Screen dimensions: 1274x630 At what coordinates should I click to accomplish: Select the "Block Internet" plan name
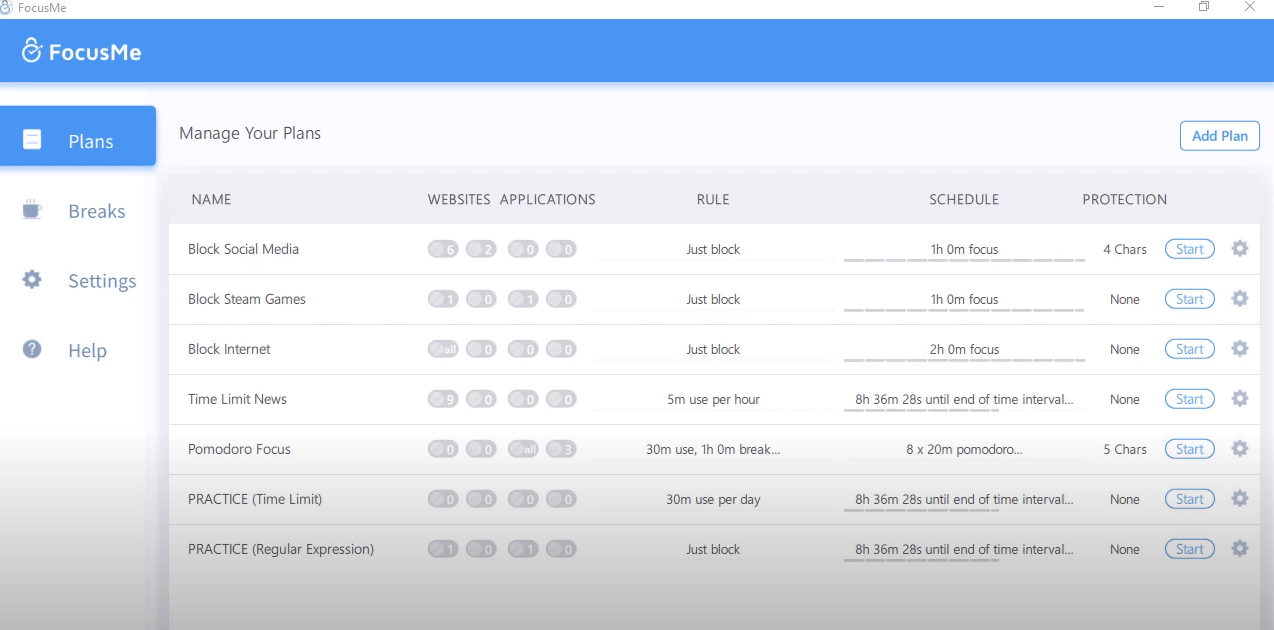tap(229, 349)
